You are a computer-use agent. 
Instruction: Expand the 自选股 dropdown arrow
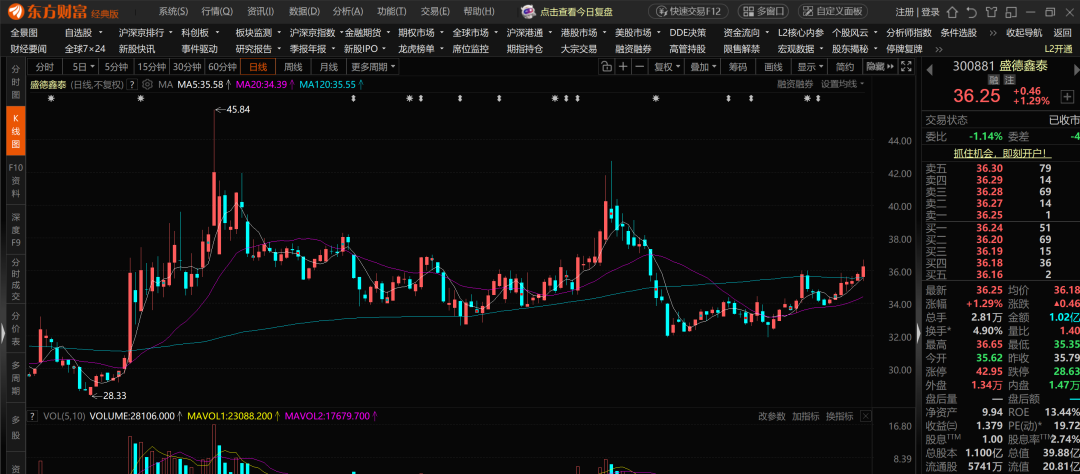pos(101,32)
